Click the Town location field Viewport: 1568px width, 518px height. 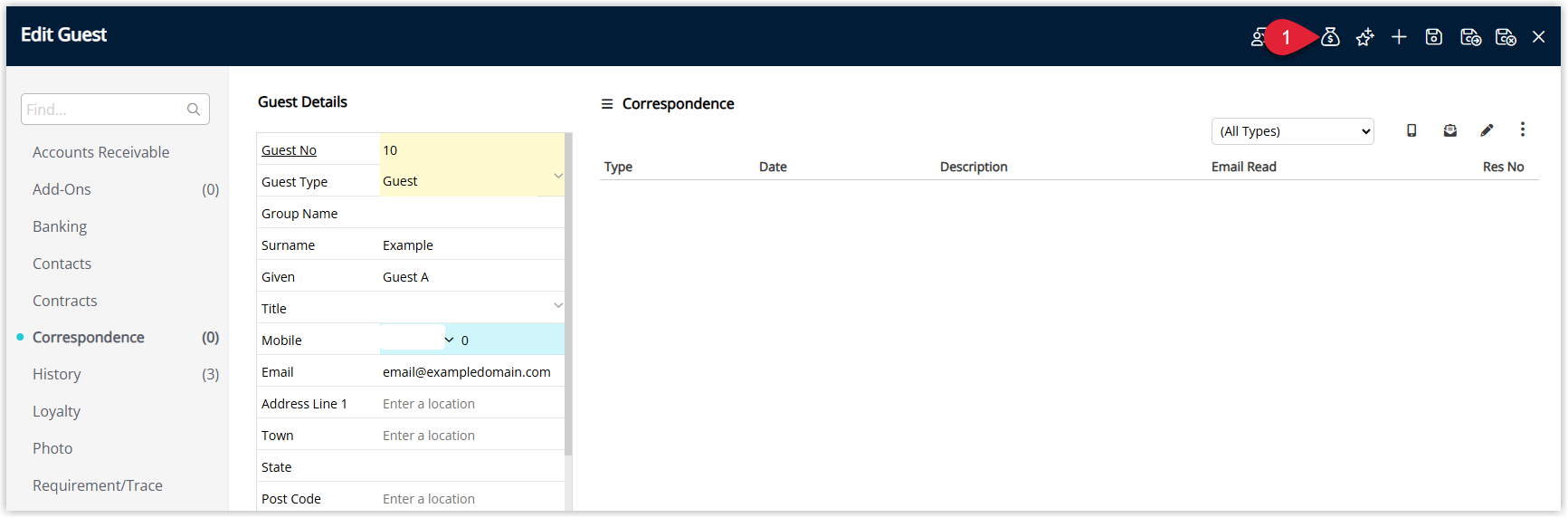coord(470,435)
